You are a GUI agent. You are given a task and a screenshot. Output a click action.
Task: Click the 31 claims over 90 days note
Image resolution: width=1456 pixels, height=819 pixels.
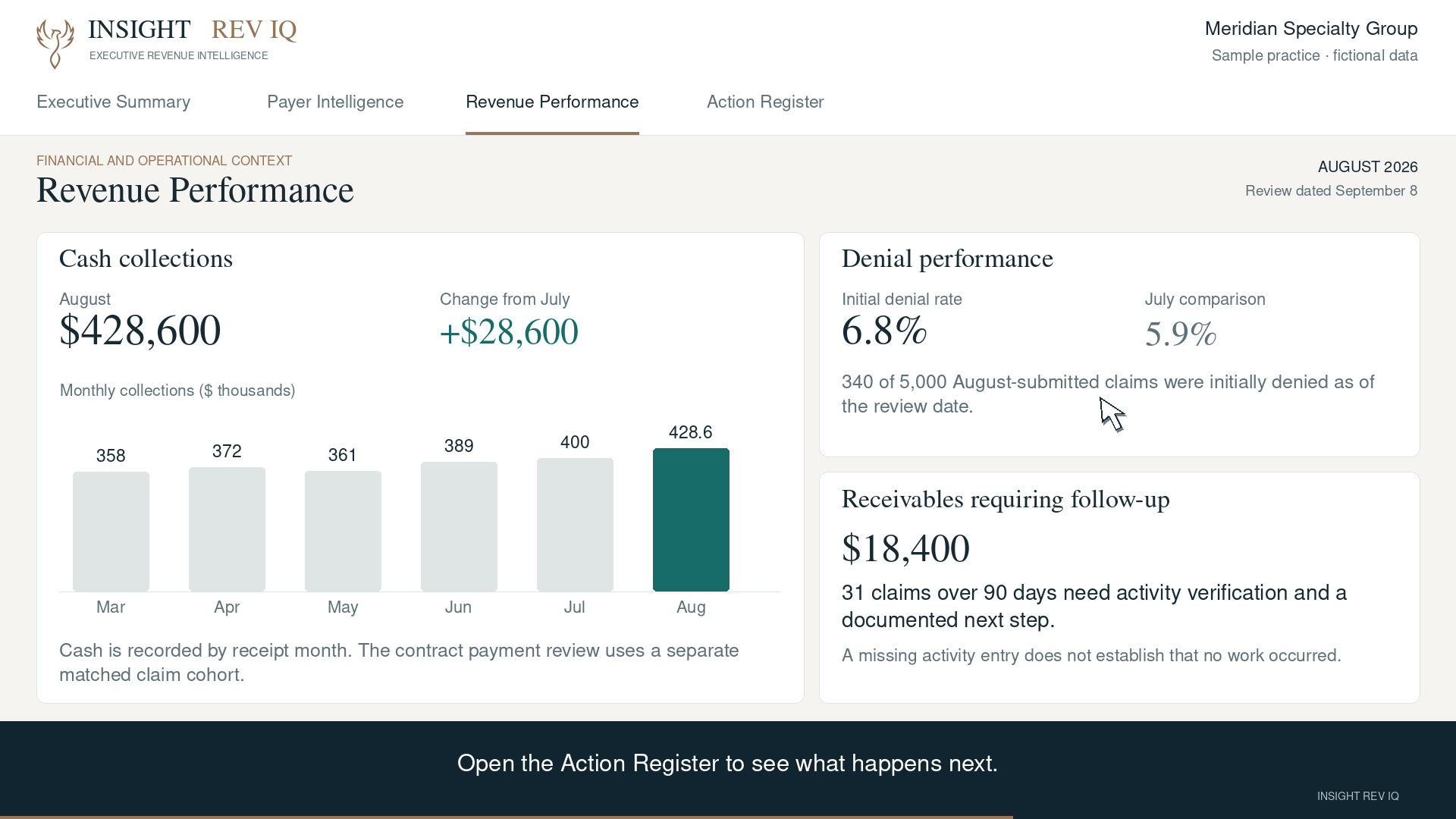[x=1094, y=606]
